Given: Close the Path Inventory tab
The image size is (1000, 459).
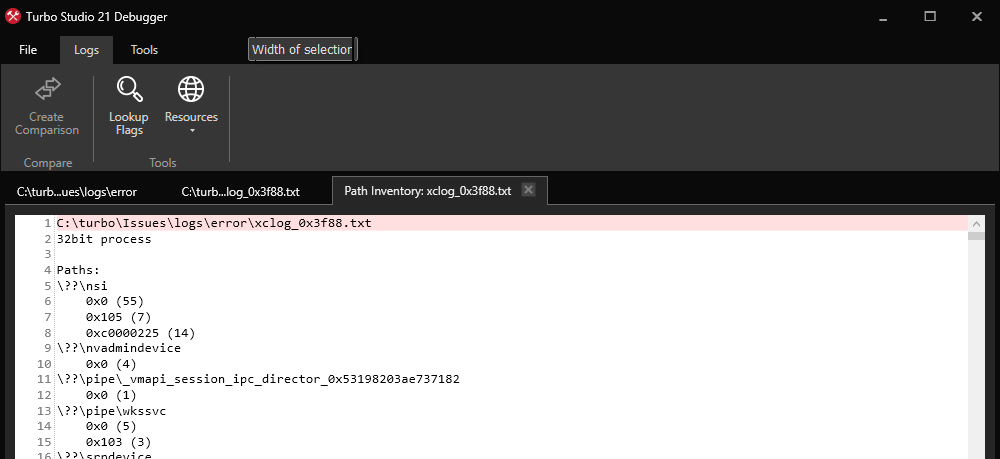Looking at the screenshot, I should click(x=529, y=190).
